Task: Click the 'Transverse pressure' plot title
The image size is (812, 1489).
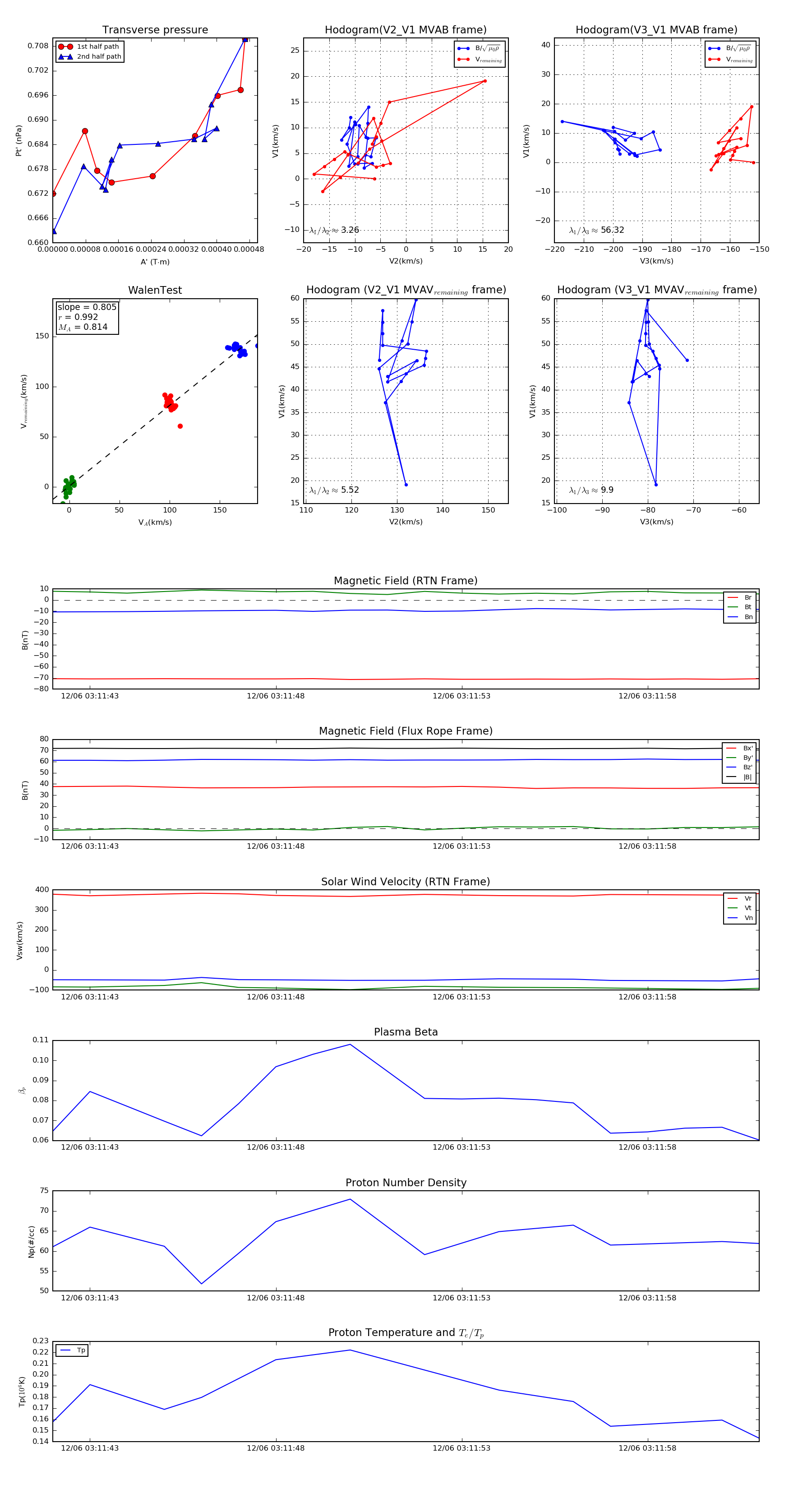Action: [155, 30]
